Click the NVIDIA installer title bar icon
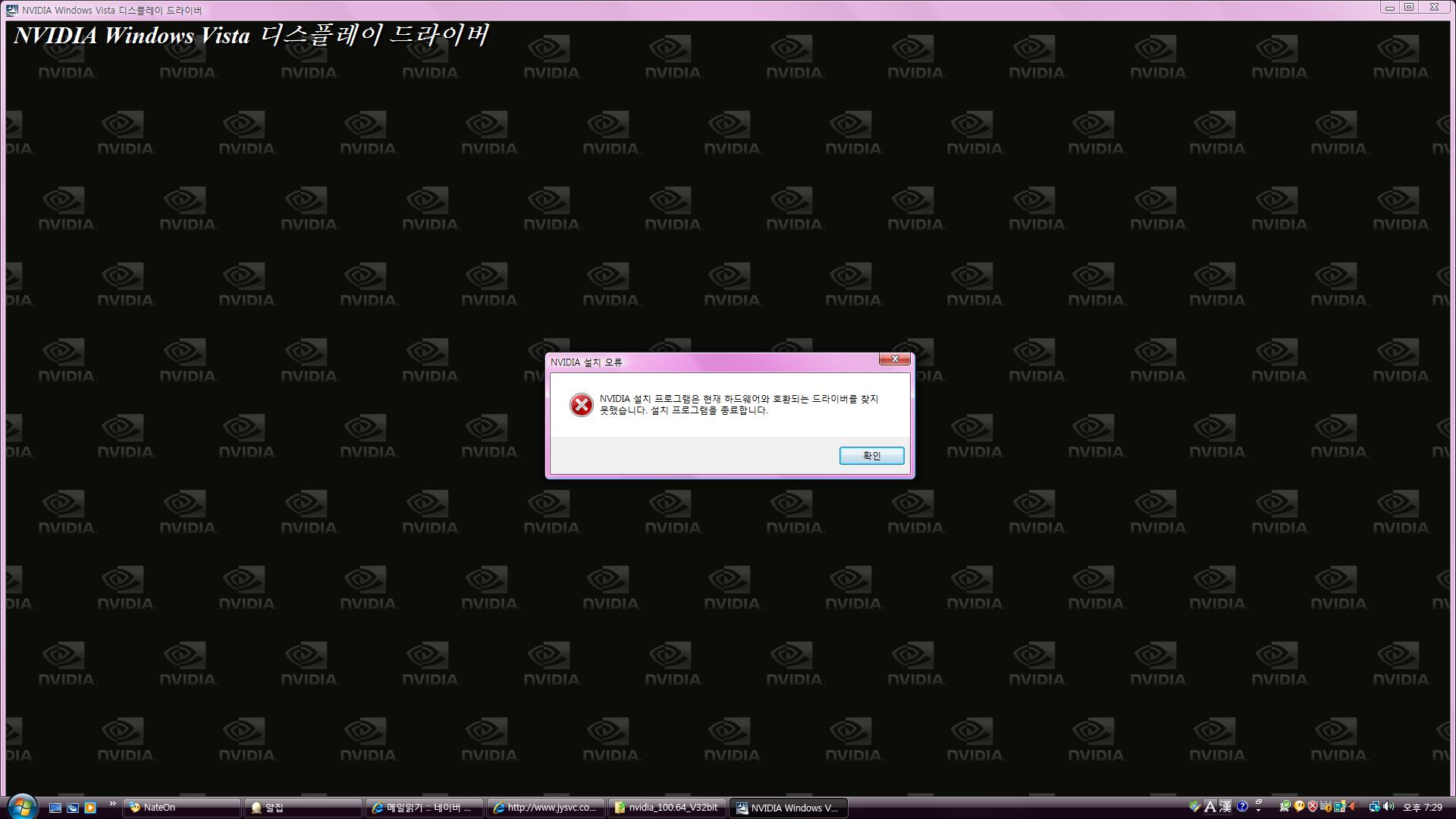This screenshot has height=819, width=1456. 13,10
